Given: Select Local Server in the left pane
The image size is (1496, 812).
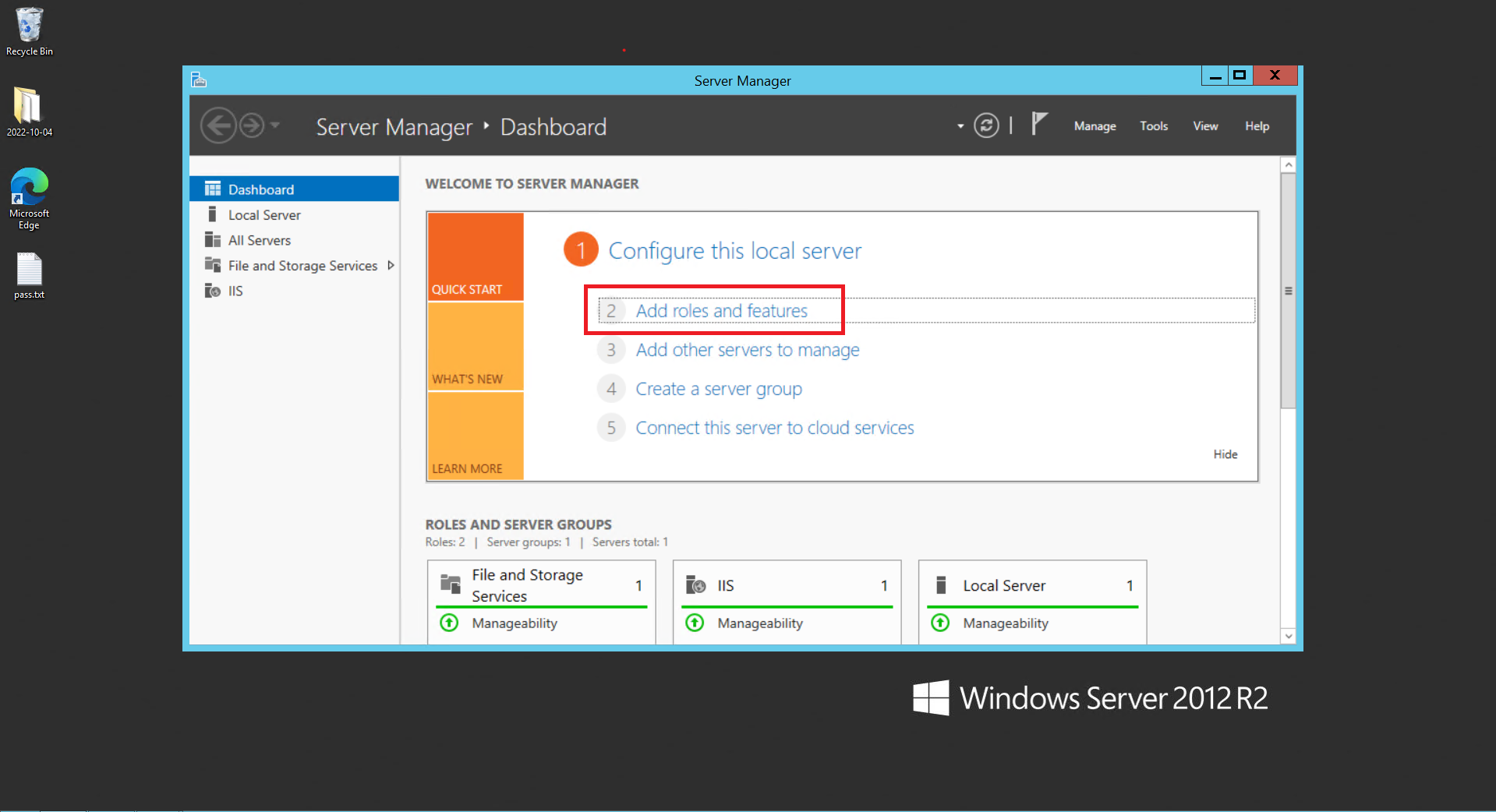Looking at the screenshot, I should coord(294,215).
